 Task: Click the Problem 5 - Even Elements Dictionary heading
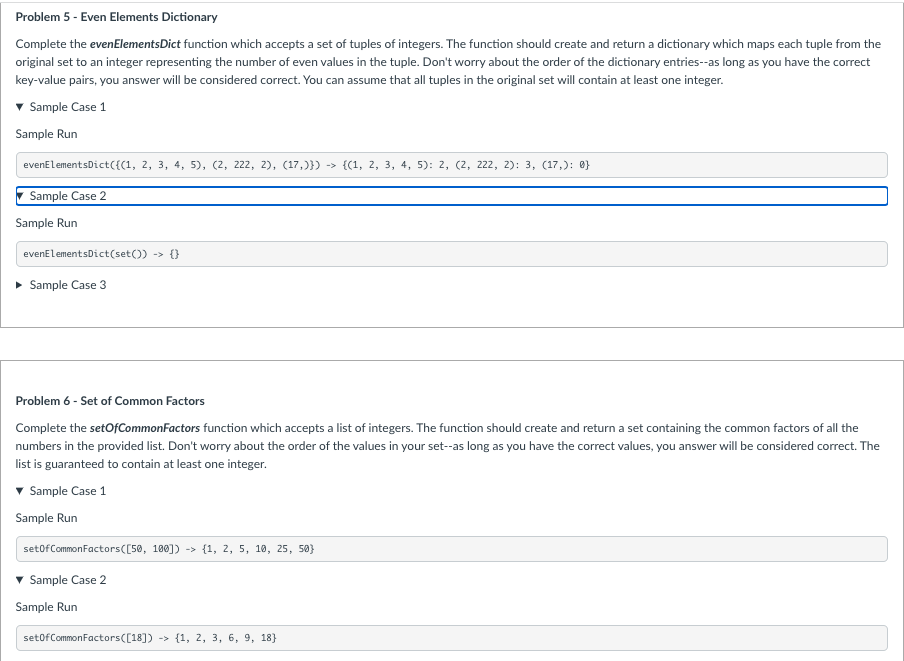click(x=116, y=17)
